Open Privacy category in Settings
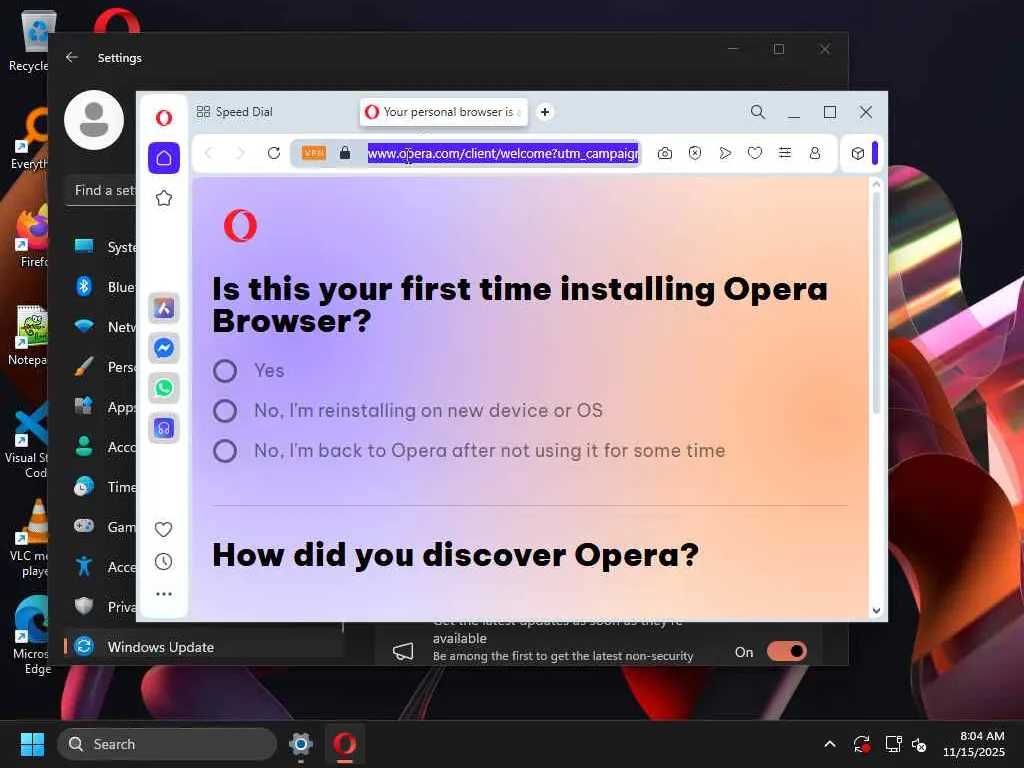1024x768 pixels. point(104,607)
